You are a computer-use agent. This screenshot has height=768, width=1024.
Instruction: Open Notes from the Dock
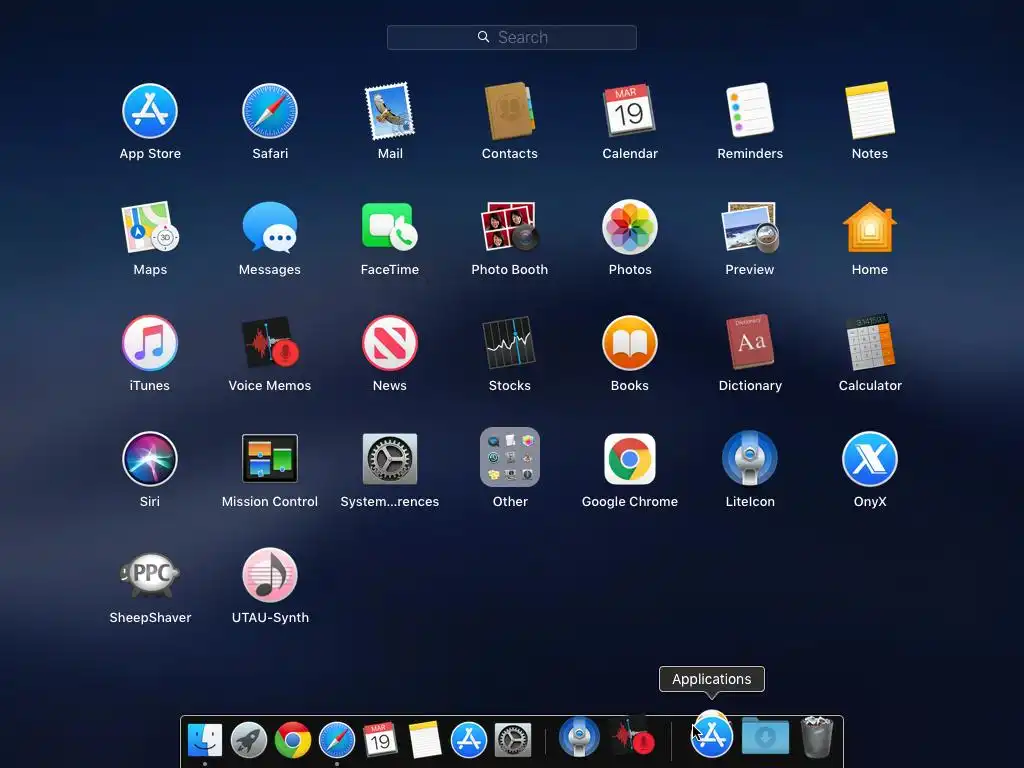[x=425, y=740]
